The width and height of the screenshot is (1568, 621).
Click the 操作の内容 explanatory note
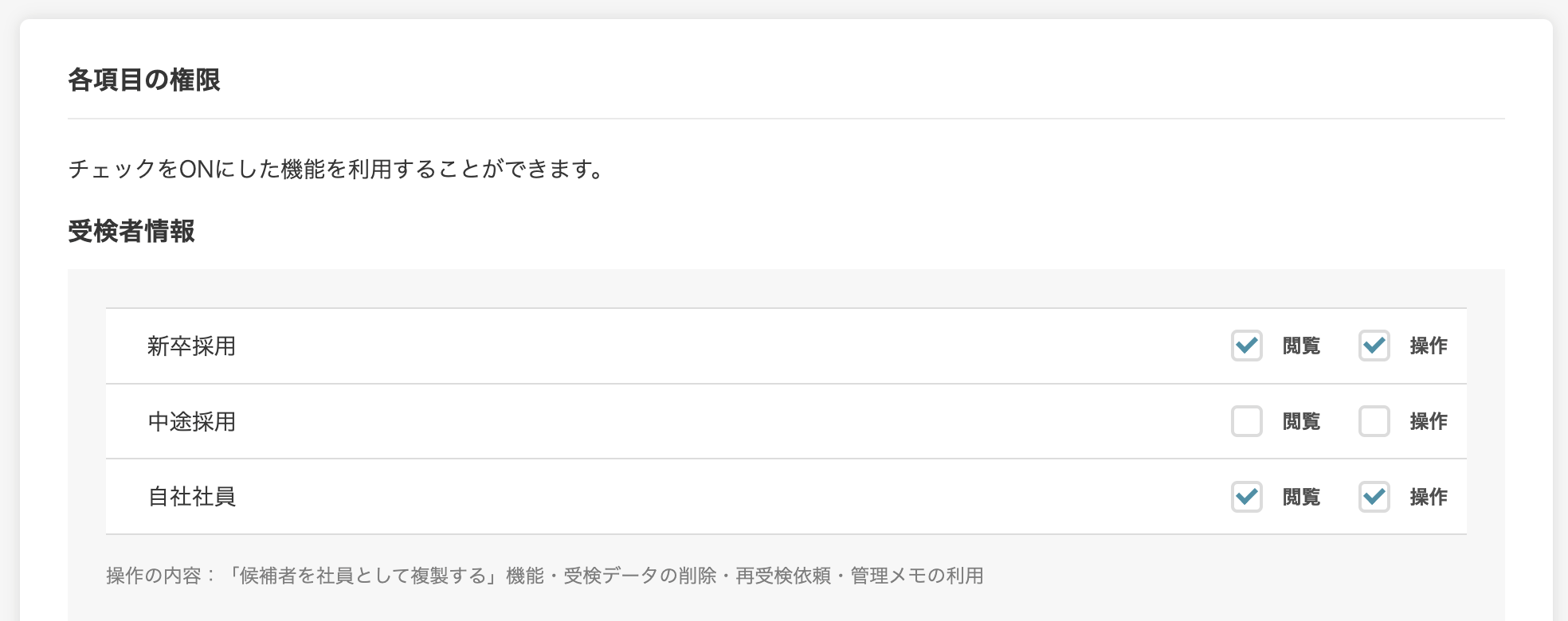(545, 576)
